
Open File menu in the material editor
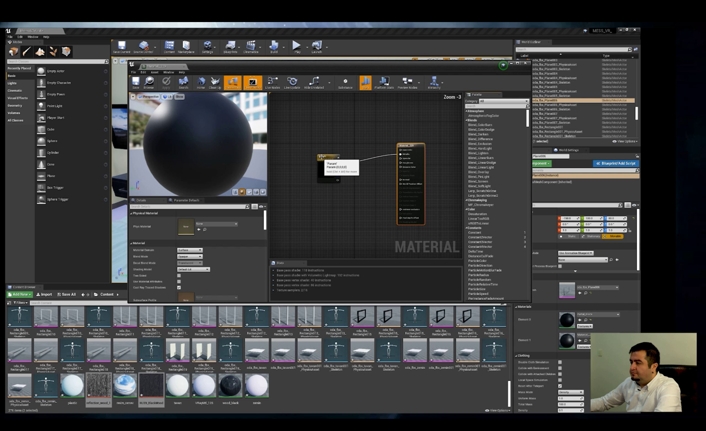click(133, 72)
